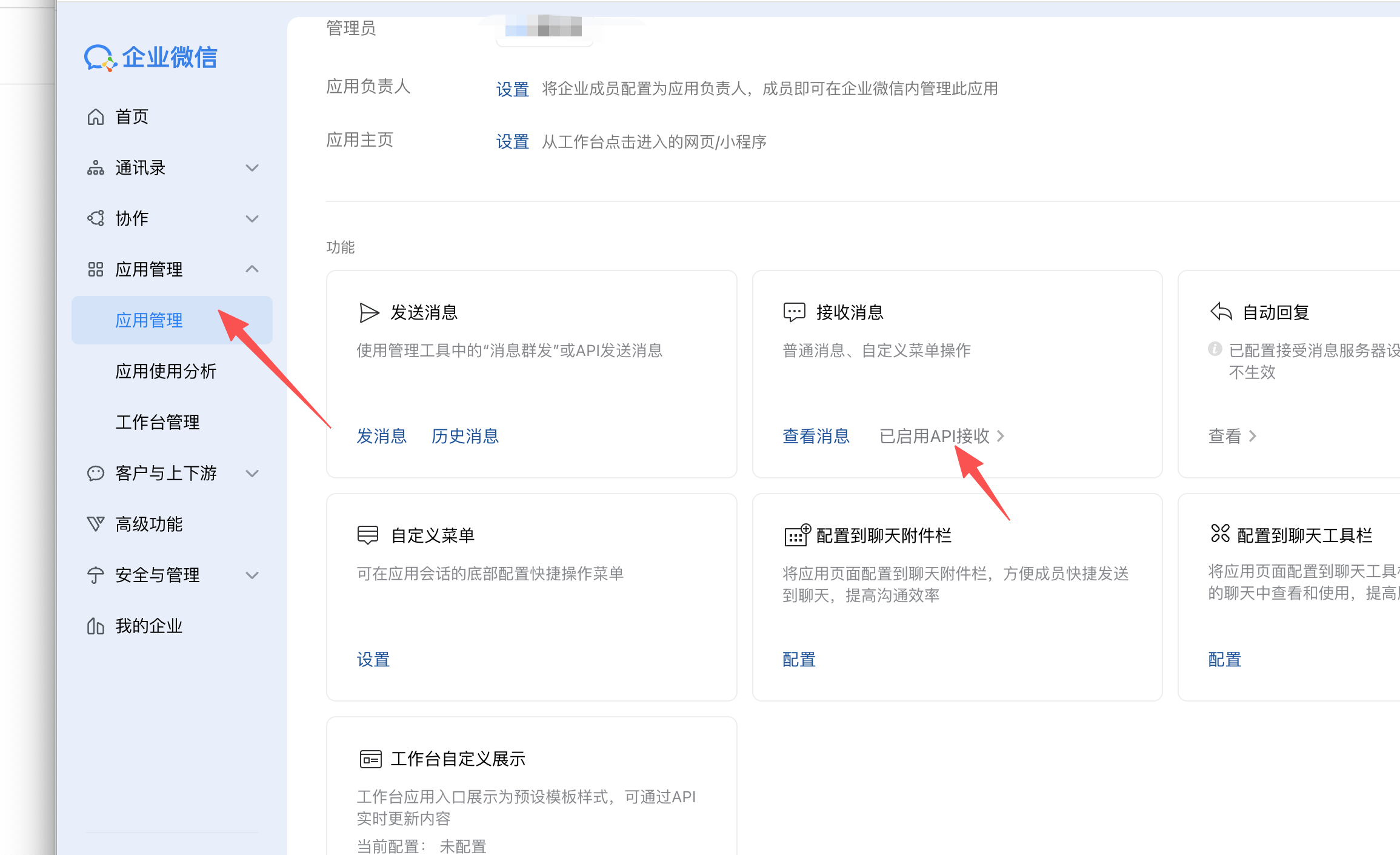
Task: Click the 自定义菜单 card title
Action: [x=433, y=535]
